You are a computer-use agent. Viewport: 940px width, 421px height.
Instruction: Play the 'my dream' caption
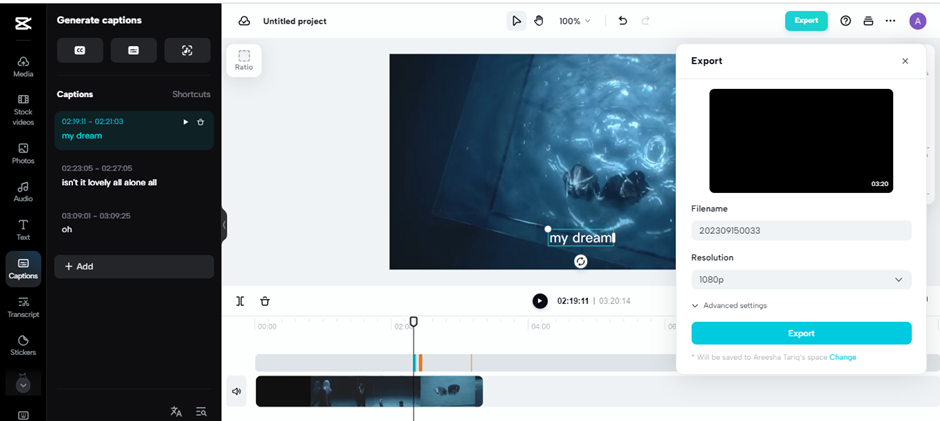pyautogui.click(x=185, y=122)
